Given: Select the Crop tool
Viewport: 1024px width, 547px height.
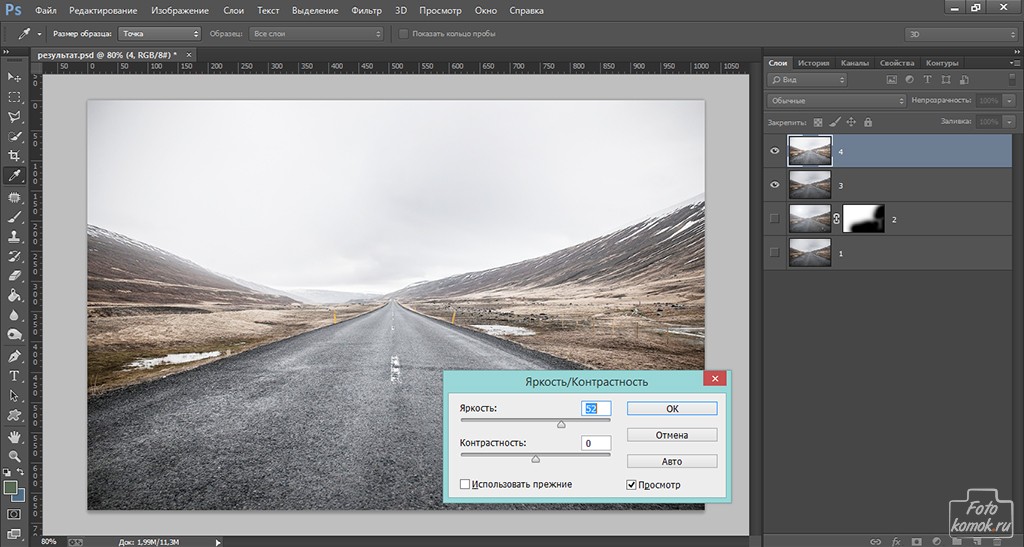Looking at the screenshot, I should point(14,156).
